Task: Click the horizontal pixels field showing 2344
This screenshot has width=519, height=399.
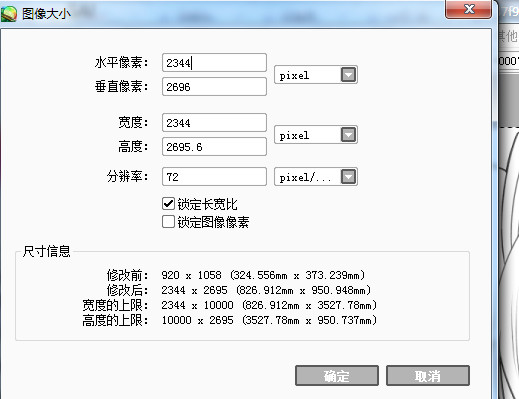Action: coord(214,63)
